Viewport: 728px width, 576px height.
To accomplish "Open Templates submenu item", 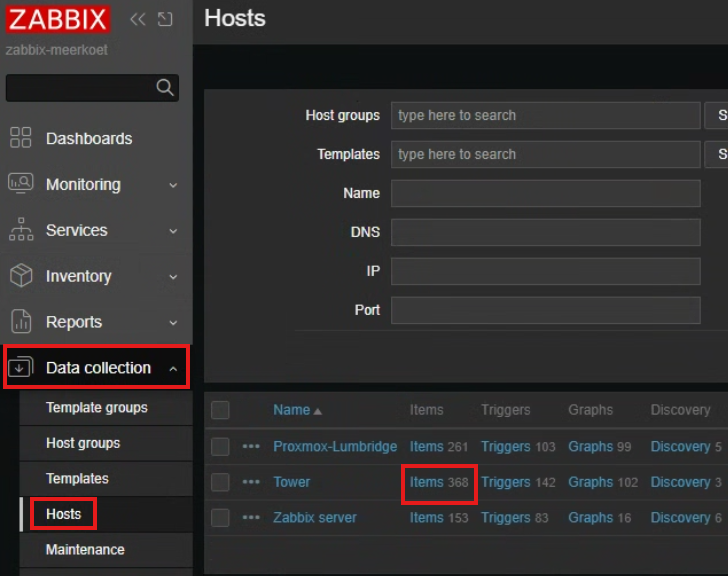I will (77, 479).
